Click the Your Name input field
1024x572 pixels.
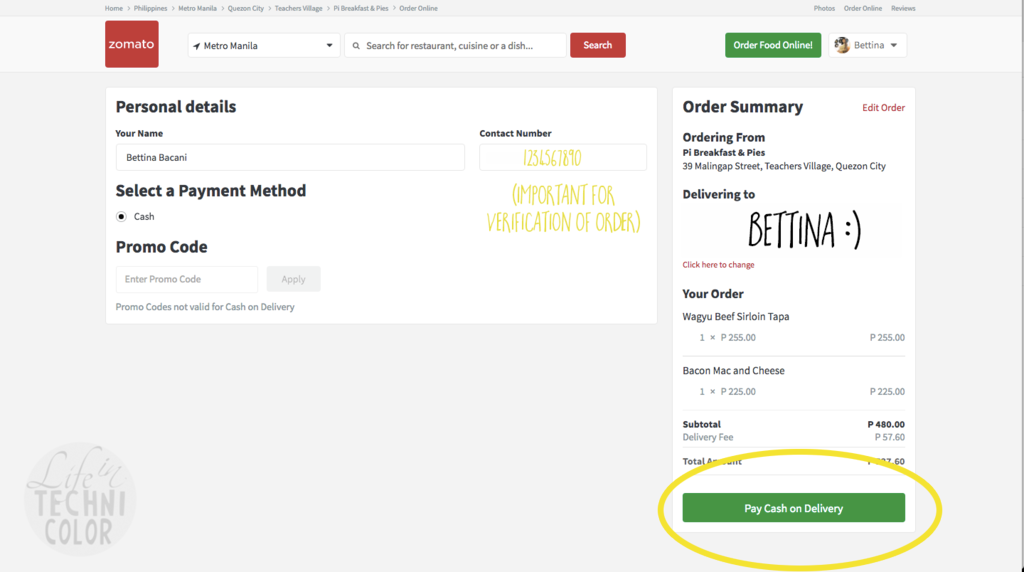tap(290, 157)
